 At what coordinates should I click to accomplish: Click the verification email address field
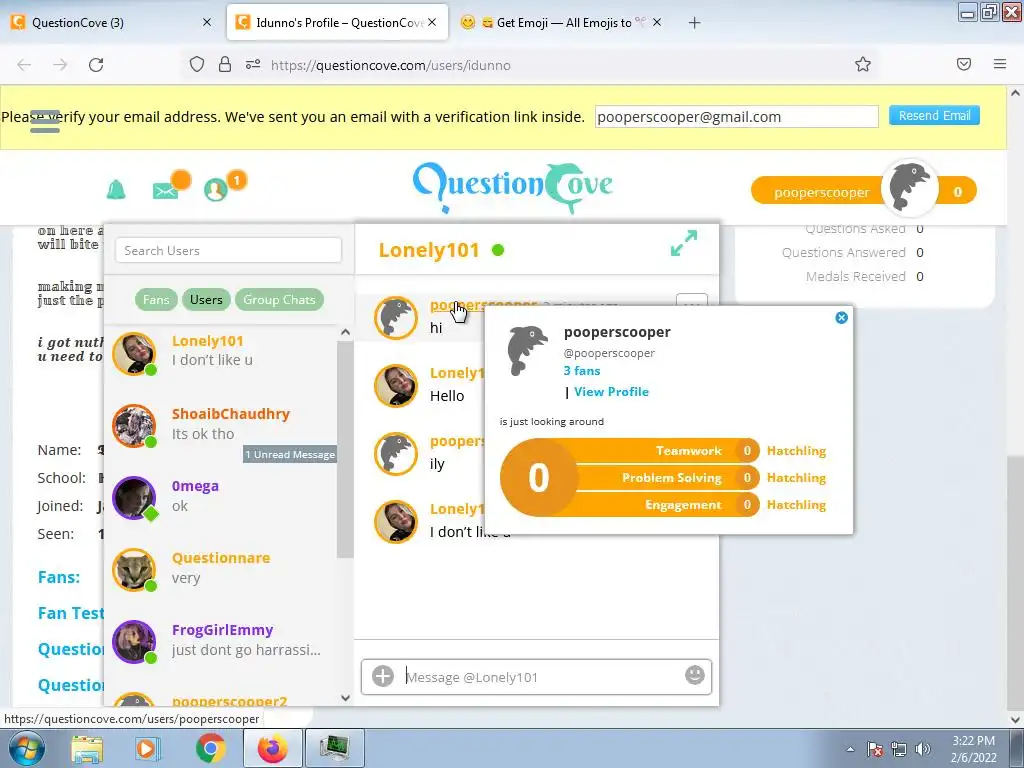(x=737, y=117)
